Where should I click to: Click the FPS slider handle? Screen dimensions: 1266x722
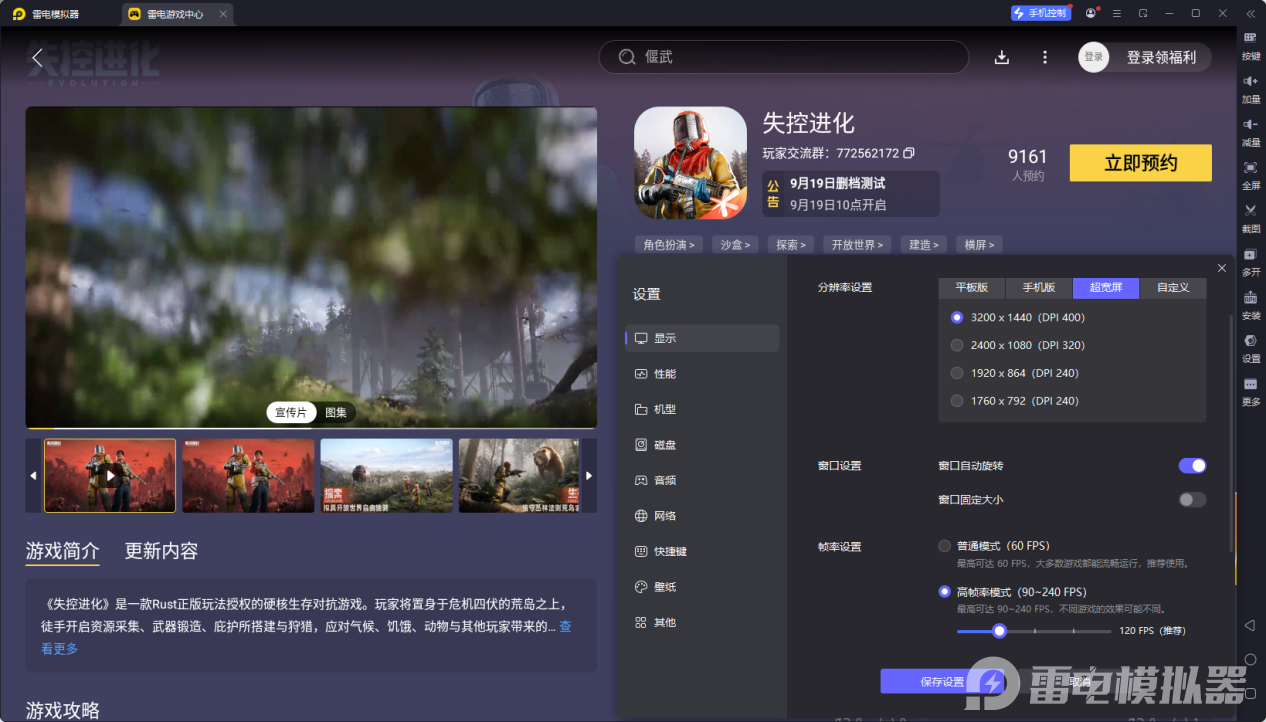point(998,631)
